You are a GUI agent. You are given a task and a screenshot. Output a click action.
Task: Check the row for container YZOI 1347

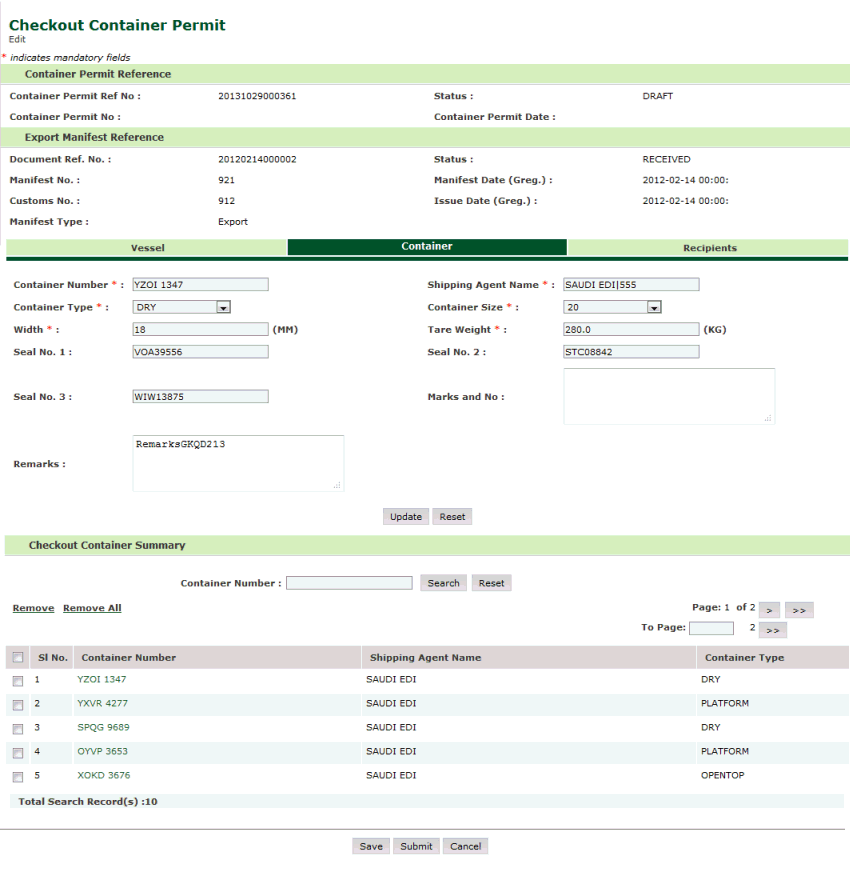[x=18, y=681]
